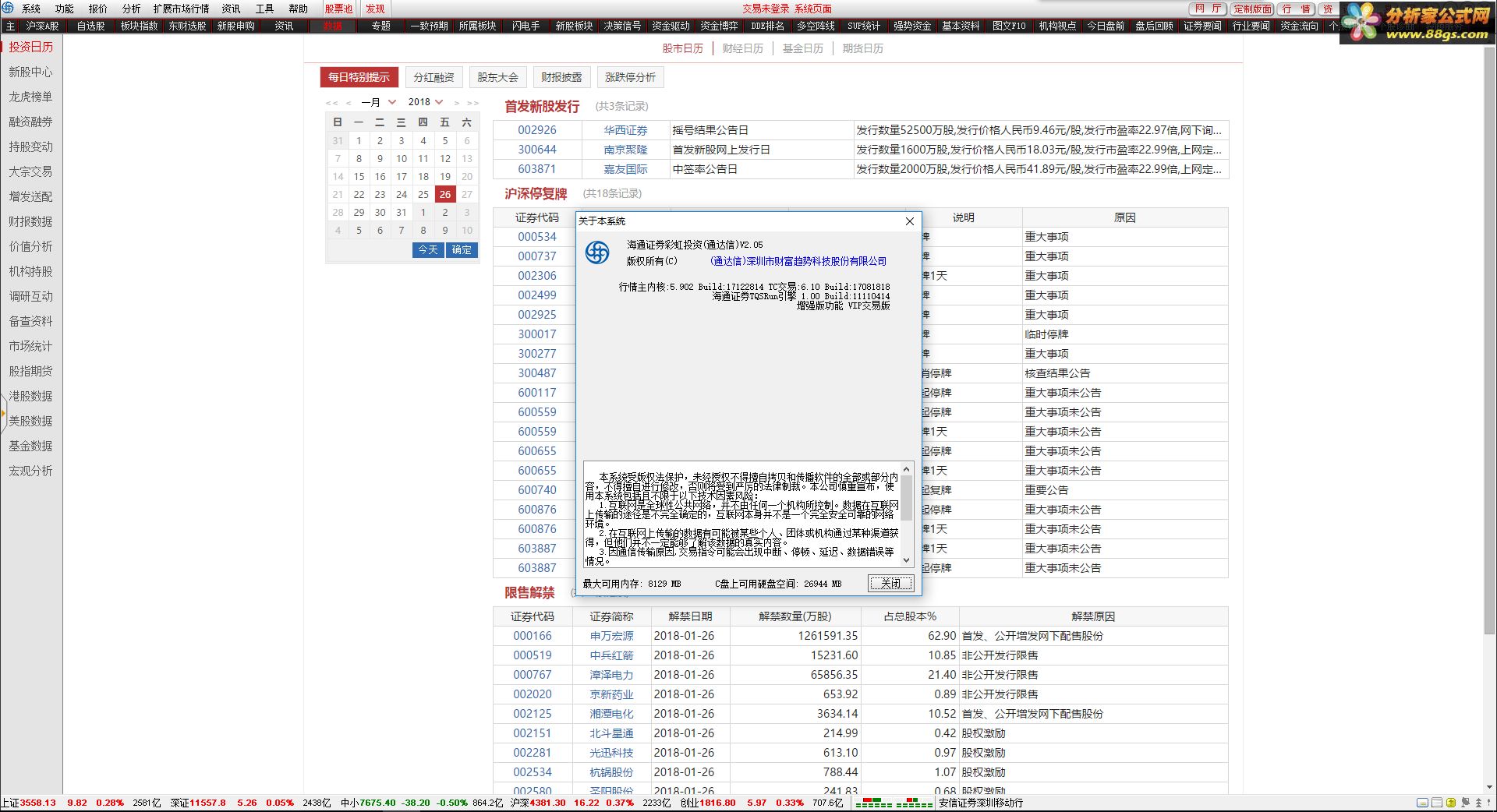Open 新股中心 in the left sidebar
Image resolution: width=1497 pixels, height=812 pixels.
tap(31, 72)
